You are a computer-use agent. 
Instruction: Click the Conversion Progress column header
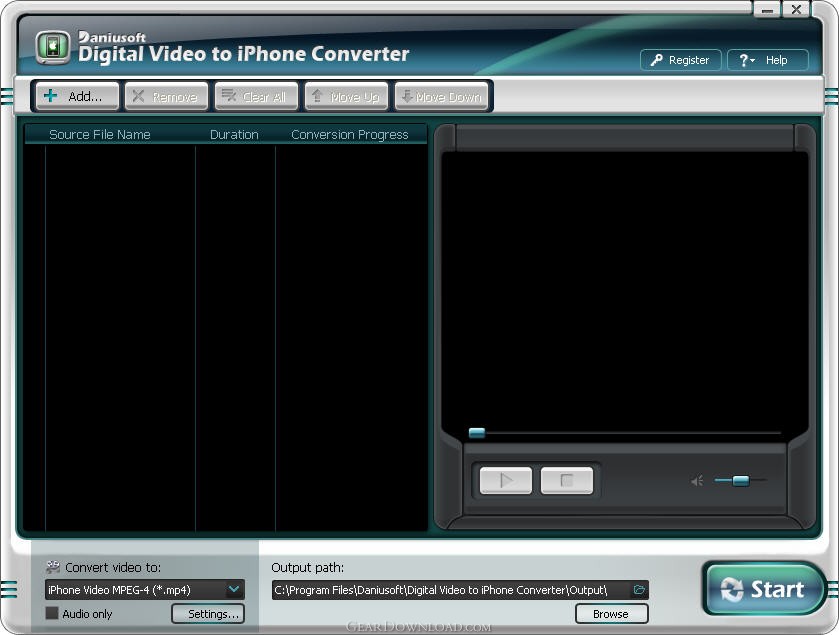[350, 134]
